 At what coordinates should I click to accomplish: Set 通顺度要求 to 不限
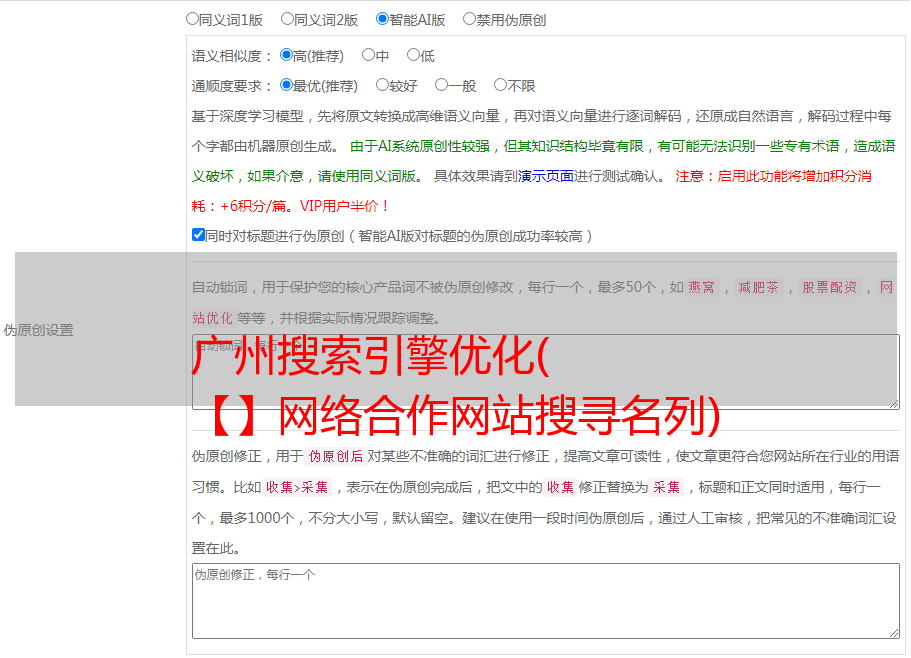coord(500,85)
